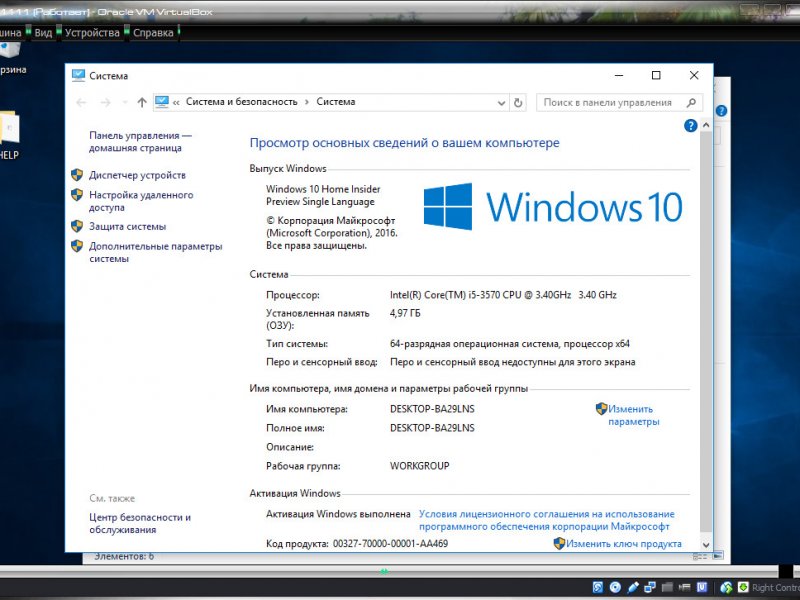800x600 pixels.
Task: Expand arrow after Система и безопасность breadcrumb
Action: 307,102
